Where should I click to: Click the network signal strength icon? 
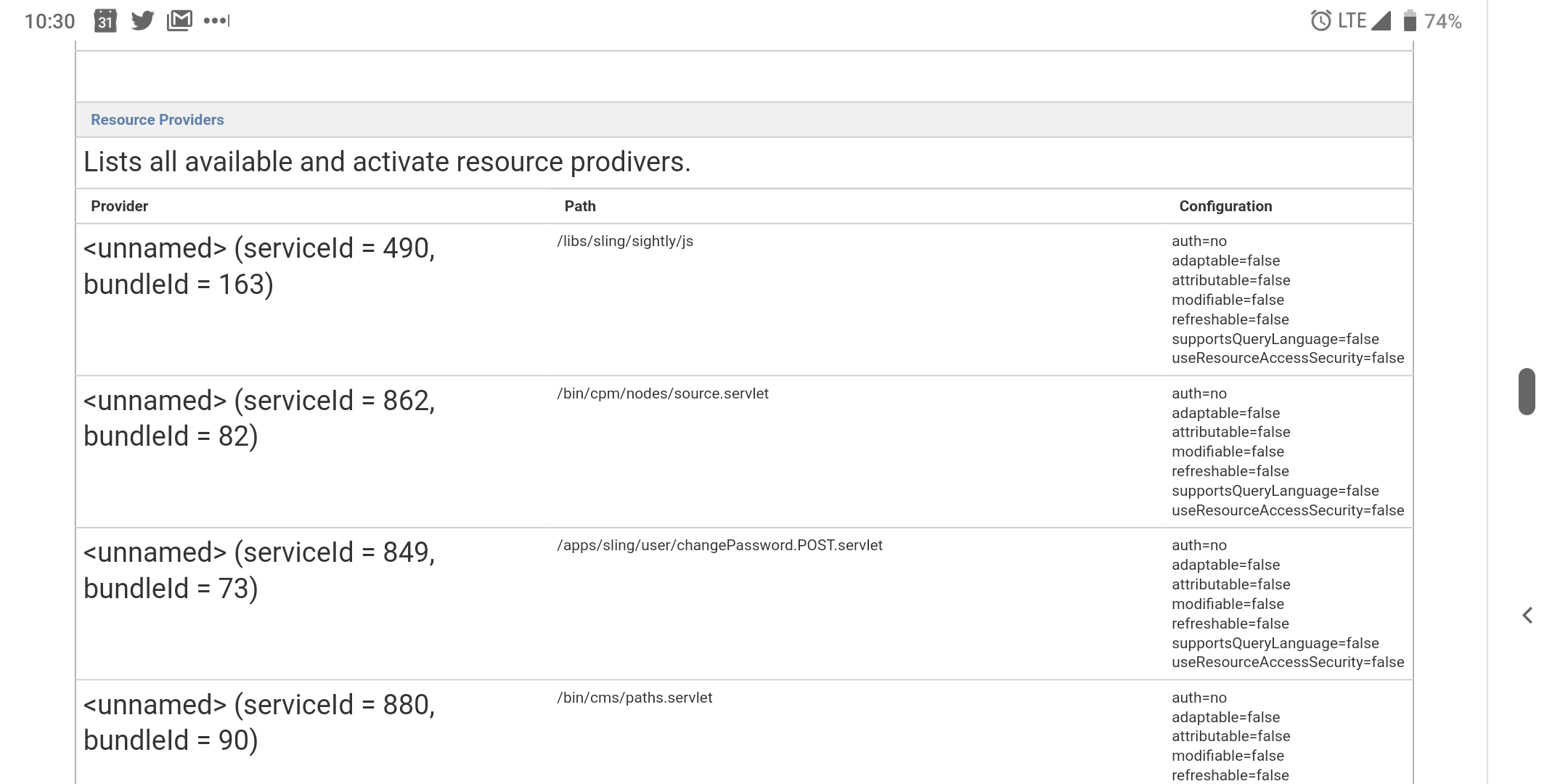[x=1384, y=20]
